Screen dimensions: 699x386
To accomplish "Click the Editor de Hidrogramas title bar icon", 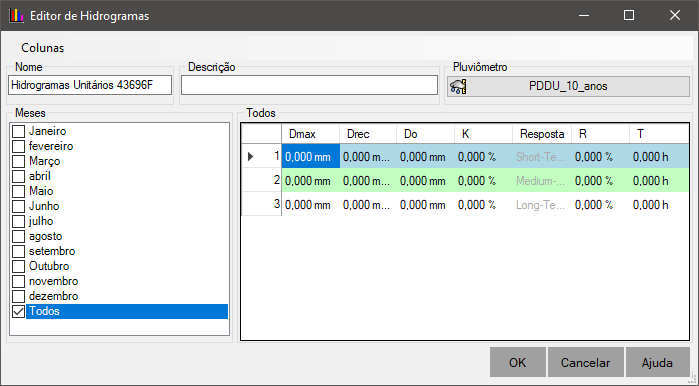I will [x=16, y=16].
